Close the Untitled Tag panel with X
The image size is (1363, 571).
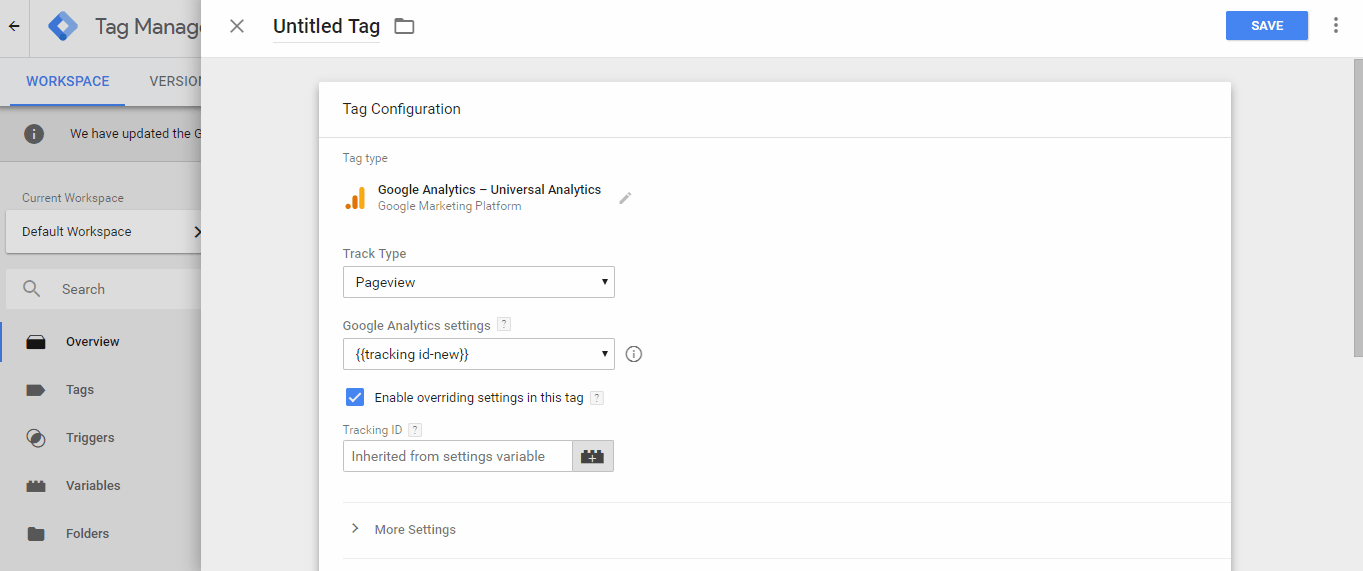[237, 27]
